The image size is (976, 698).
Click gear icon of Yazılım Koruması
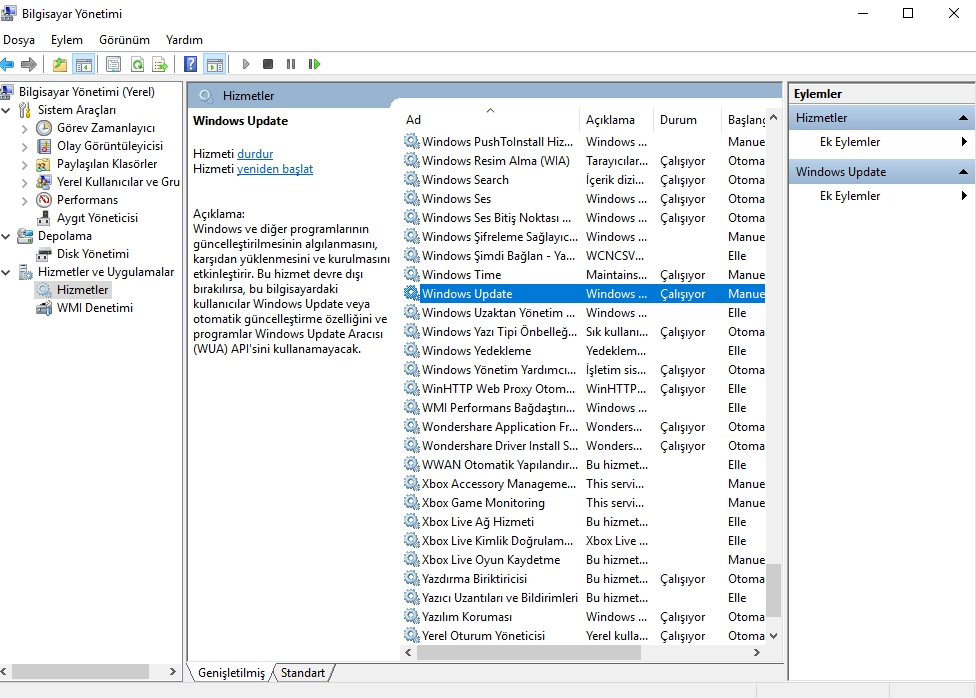coord(411,616)
